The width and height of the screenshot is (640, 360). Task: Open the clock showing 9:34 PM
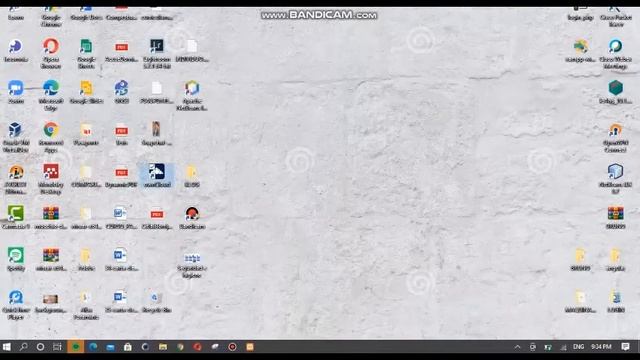pos(601,347)
